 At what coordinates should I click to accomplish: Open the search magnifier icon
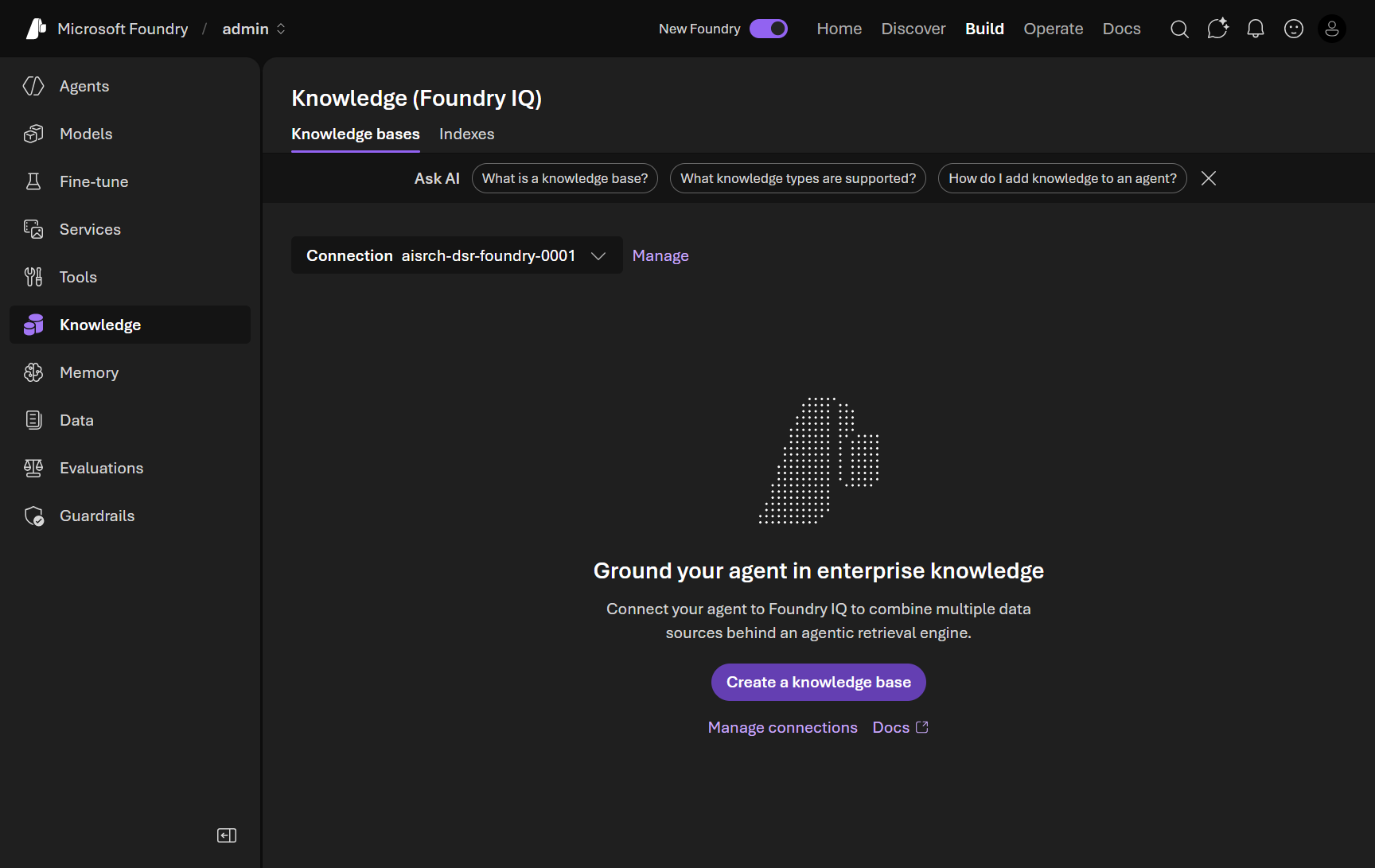(x=1179, y=29)
